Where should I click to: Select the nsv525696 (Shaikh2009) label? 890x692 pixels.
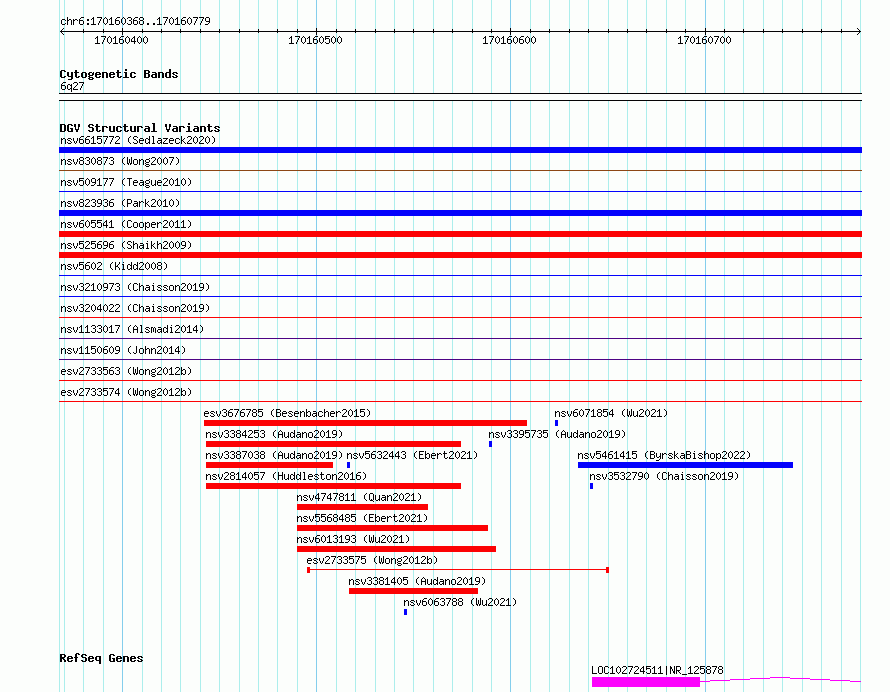126,245
